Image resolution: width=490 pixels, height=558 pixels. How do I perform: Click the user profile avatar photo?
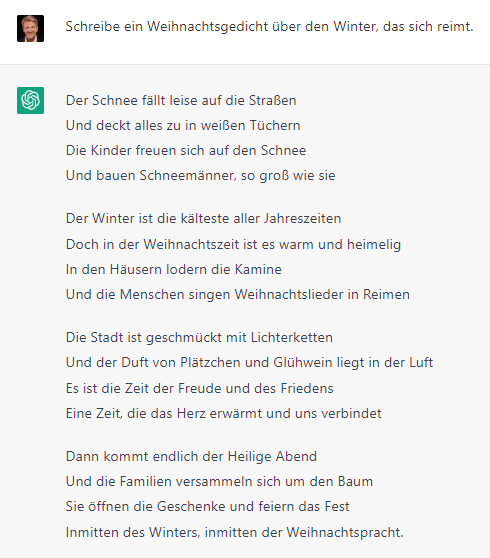[x=30, y=28]
